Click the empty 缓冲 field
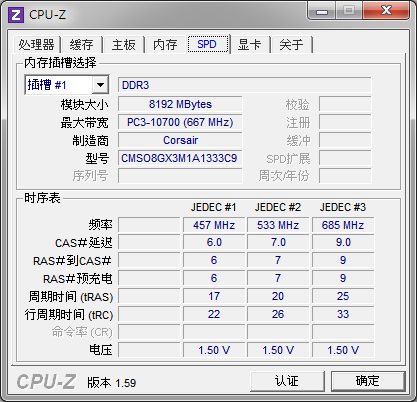This screenshot has width=417, height=402. coord(345,140)
